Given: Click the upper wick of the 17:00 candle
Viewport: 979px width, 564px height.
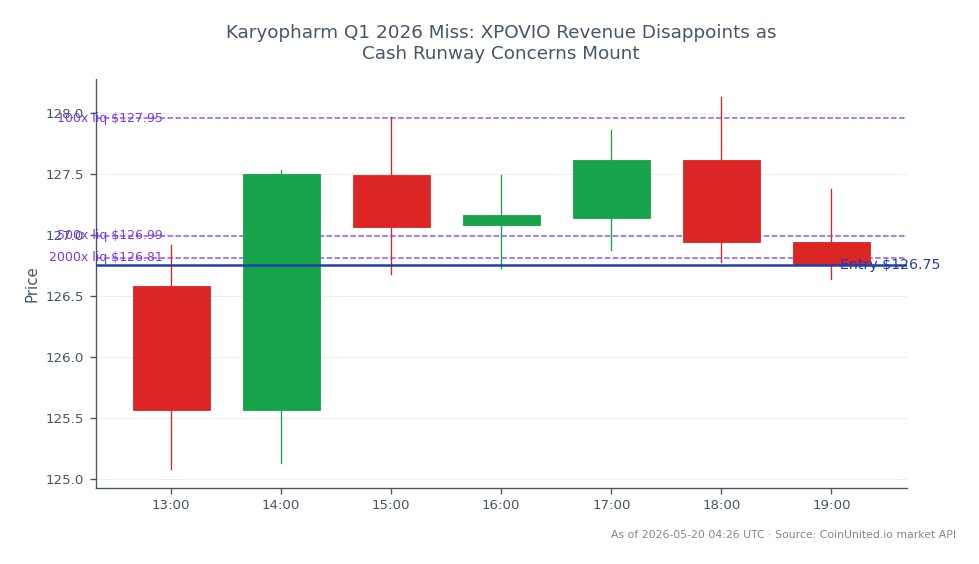Looking at the screenshot, I should [x=611, y=145].
